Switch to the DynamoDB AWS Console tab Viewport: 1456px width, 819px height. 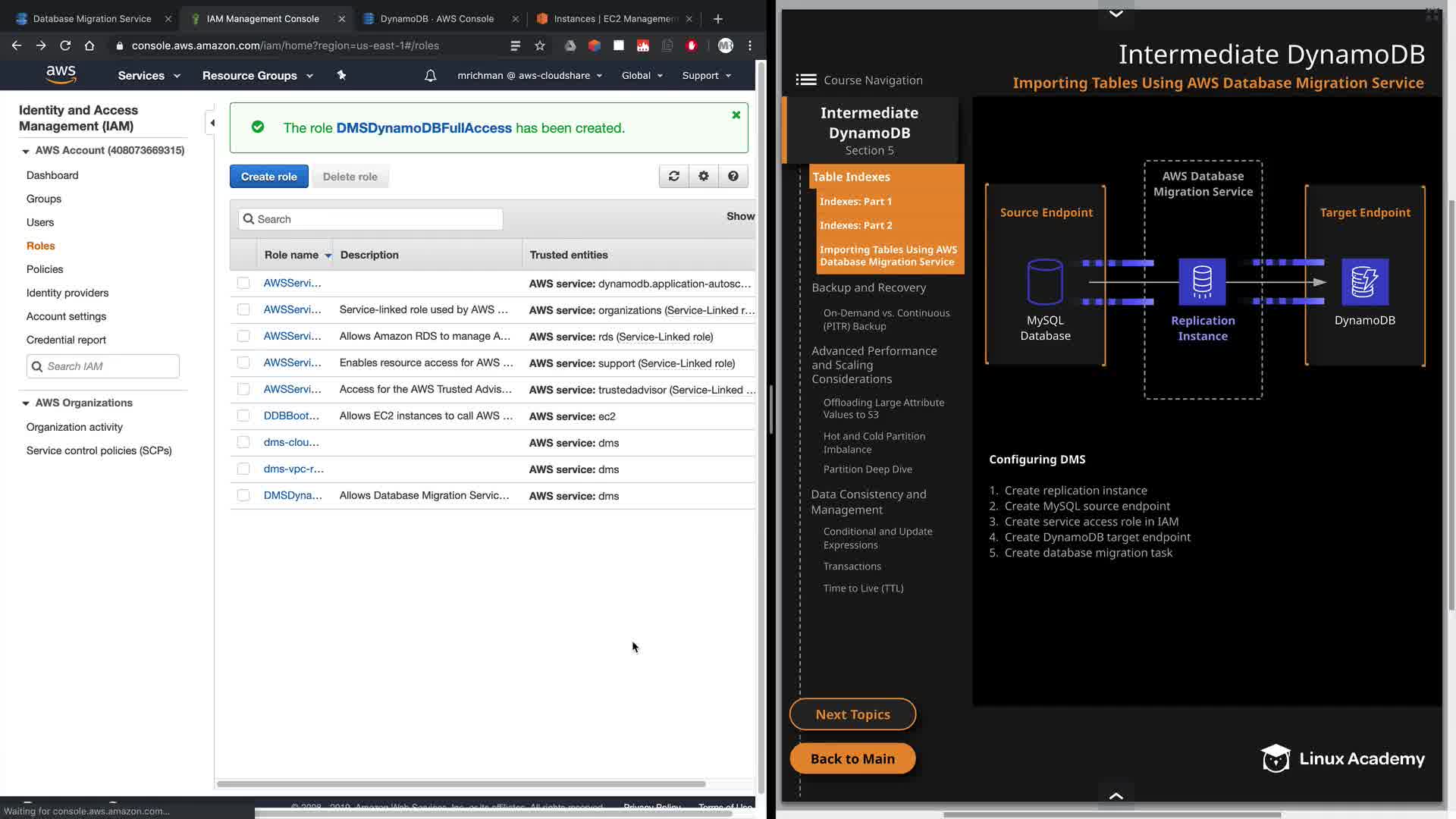pyautogui.click(x=437, y=19)
